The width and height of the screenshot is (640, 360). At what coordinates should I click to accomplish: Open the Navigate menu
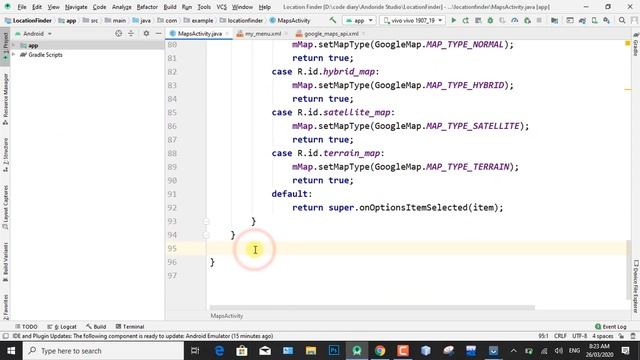coord(76,7)
